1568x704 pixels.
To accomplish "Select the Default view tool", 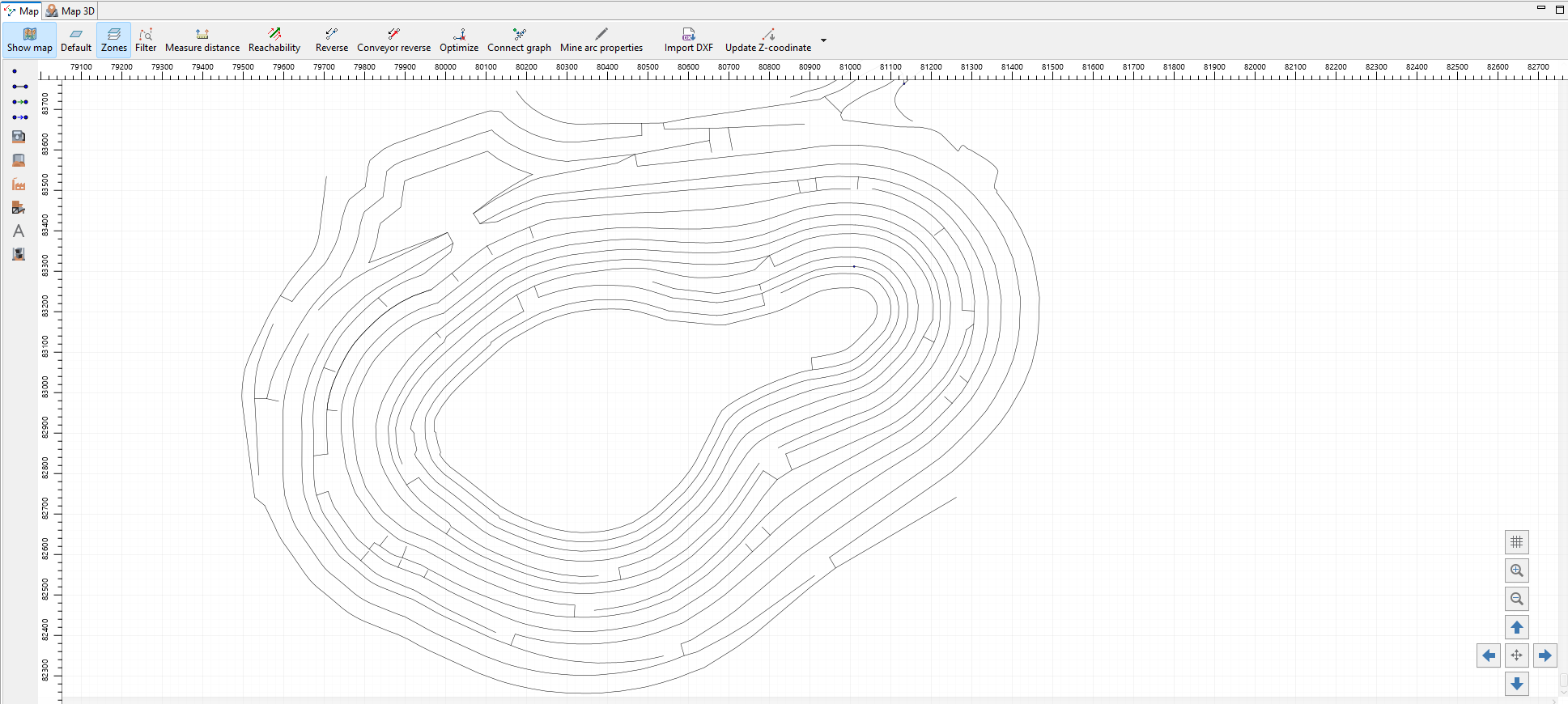I will coord(76,40).
